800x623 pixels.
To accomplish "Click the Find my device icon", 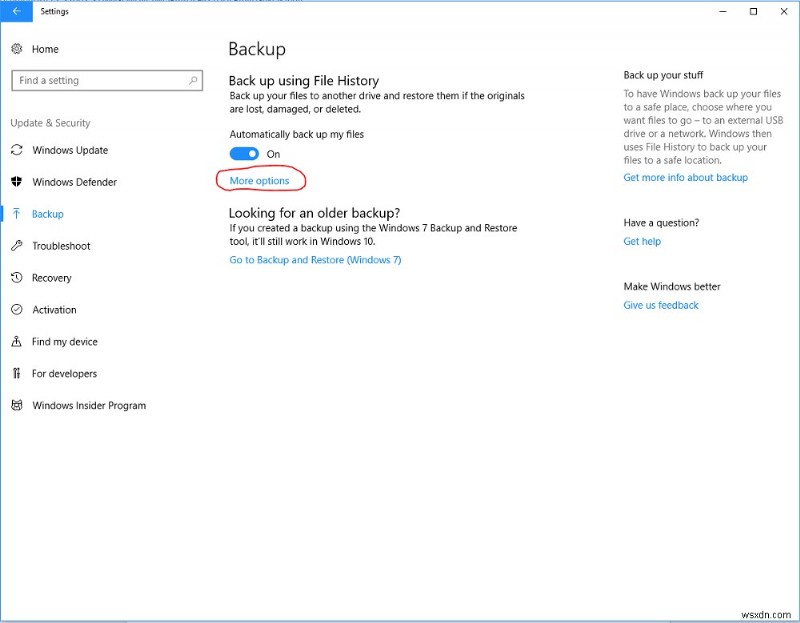I will (x=16, y=341).
